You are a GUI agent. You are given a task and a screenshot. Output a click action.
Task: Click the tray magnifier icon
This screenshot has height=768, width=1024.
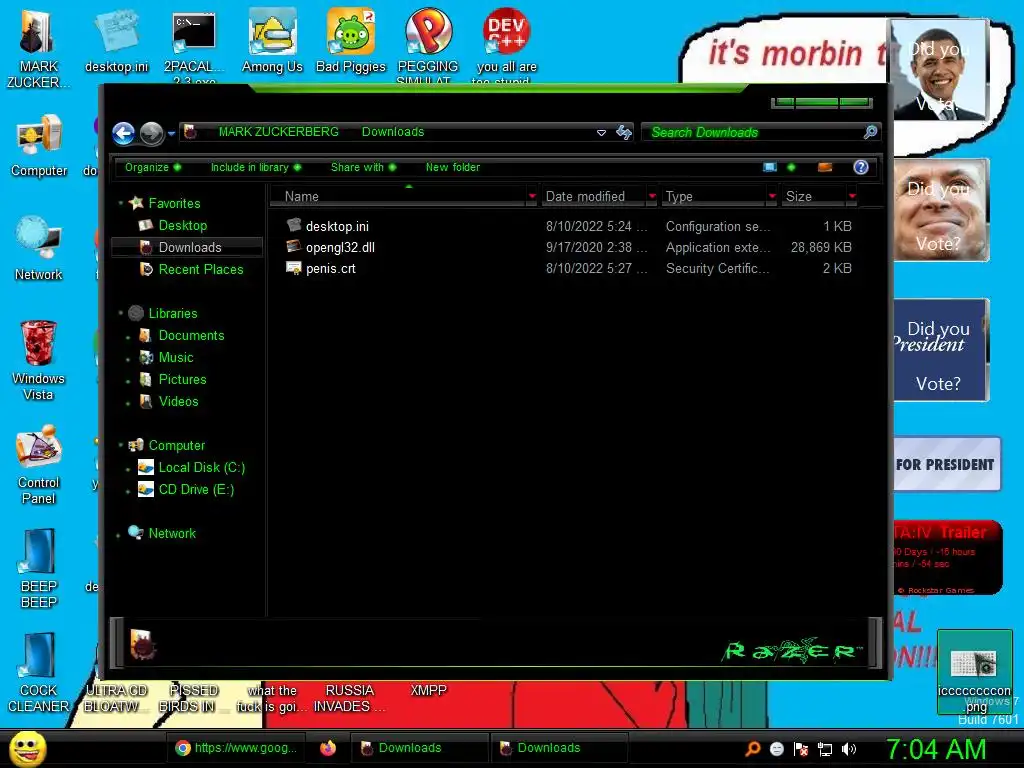tap(752, 749)
